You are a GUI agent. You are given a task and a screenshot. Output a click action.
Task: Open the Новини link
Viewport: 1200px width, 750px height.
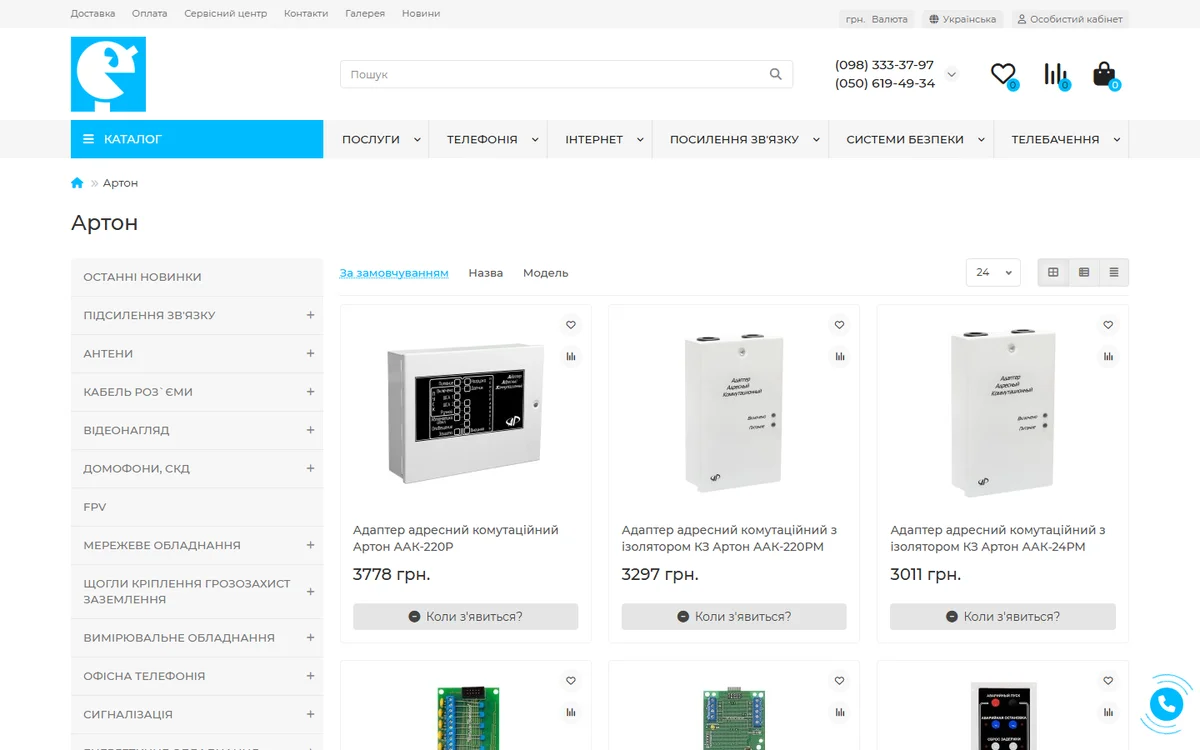coord(421,14)
